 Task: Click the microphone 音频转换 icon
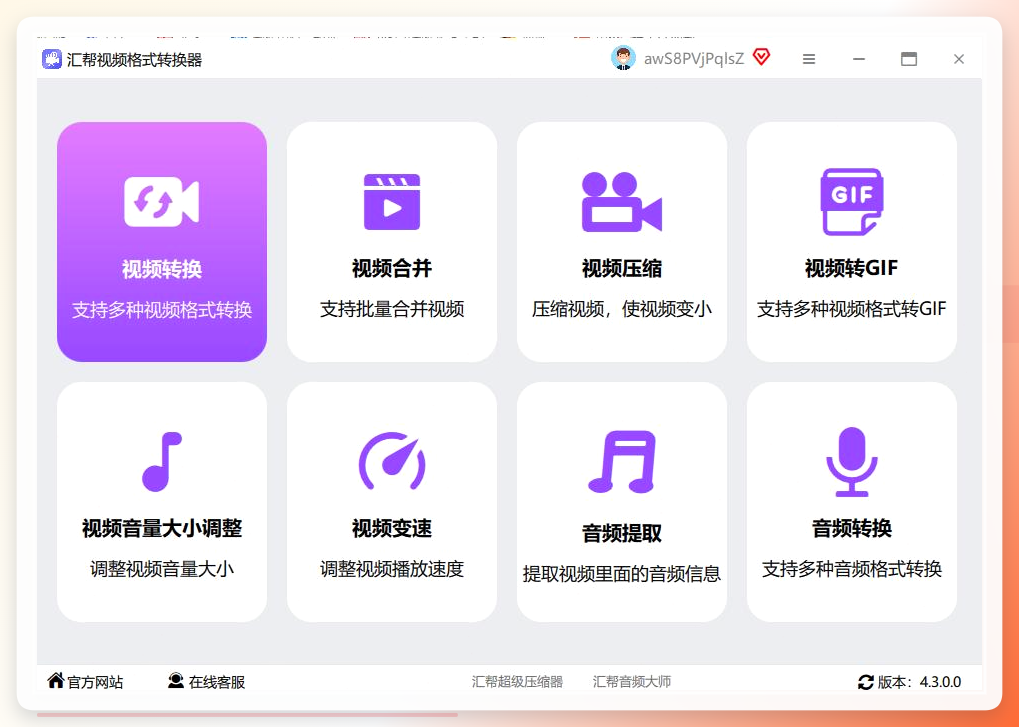pos(851,462)
